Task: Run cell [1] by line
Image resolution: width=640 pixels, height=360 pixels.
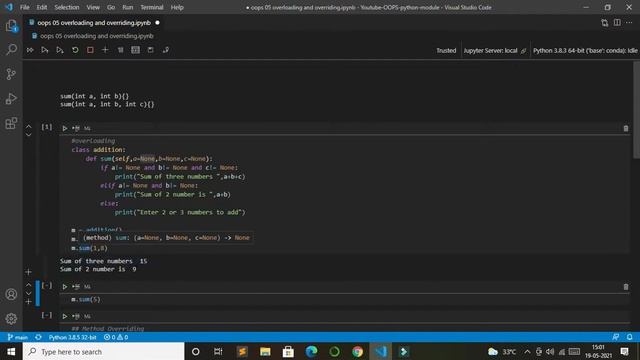Action: [76, 128]
